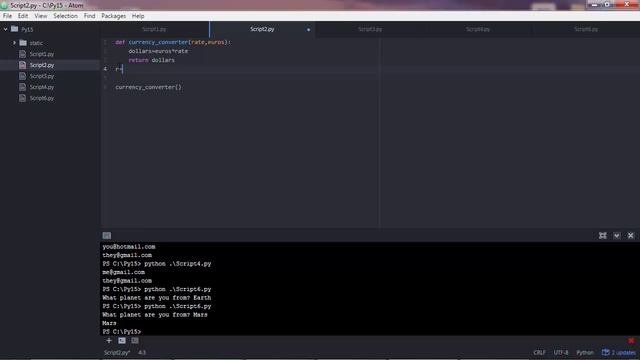Hide the terminal panel with the down chevron
This screenshot has width=640, height=360.
[617, 236]
